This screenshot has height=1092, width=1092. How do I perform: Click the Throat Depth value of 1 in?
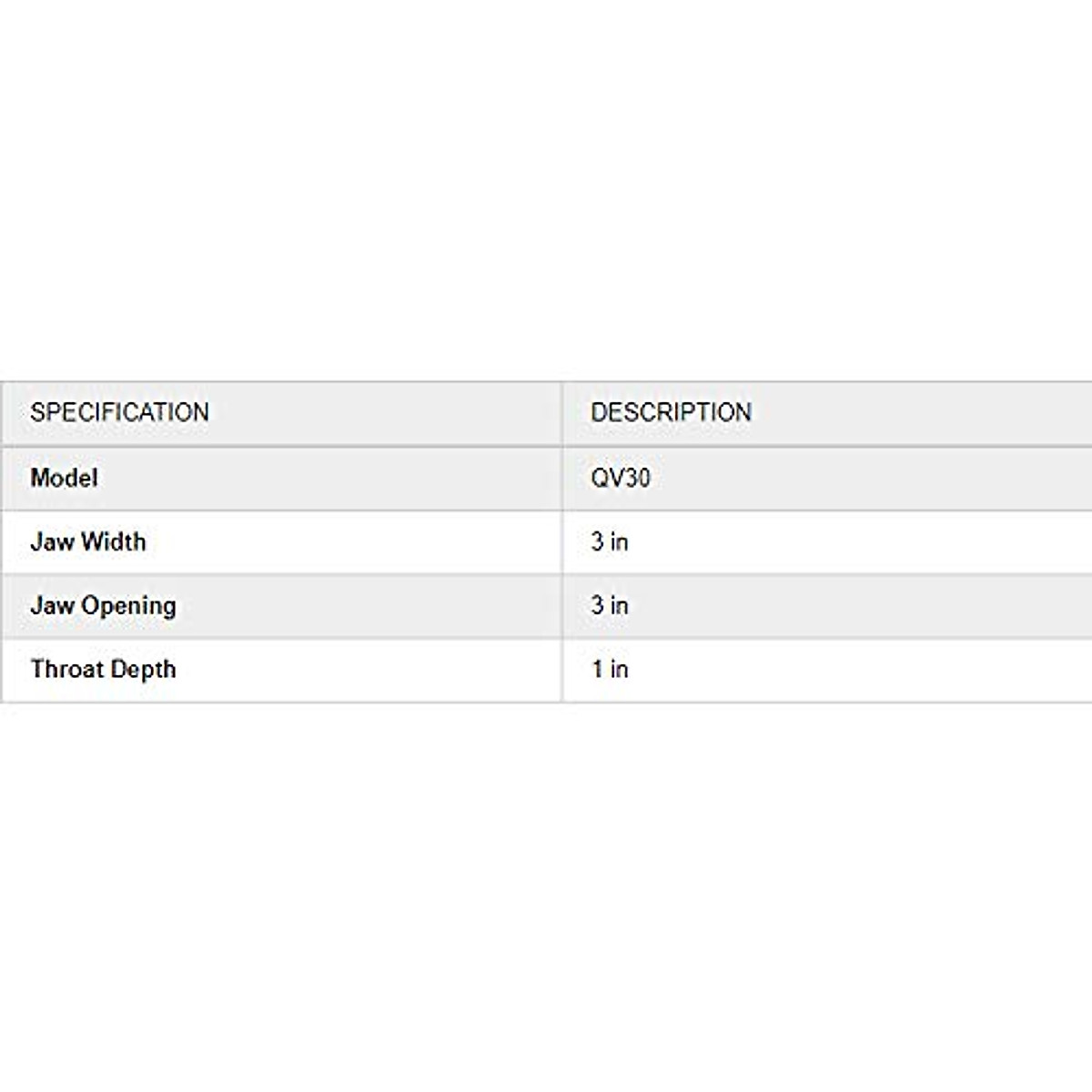(x=610, y=669)
